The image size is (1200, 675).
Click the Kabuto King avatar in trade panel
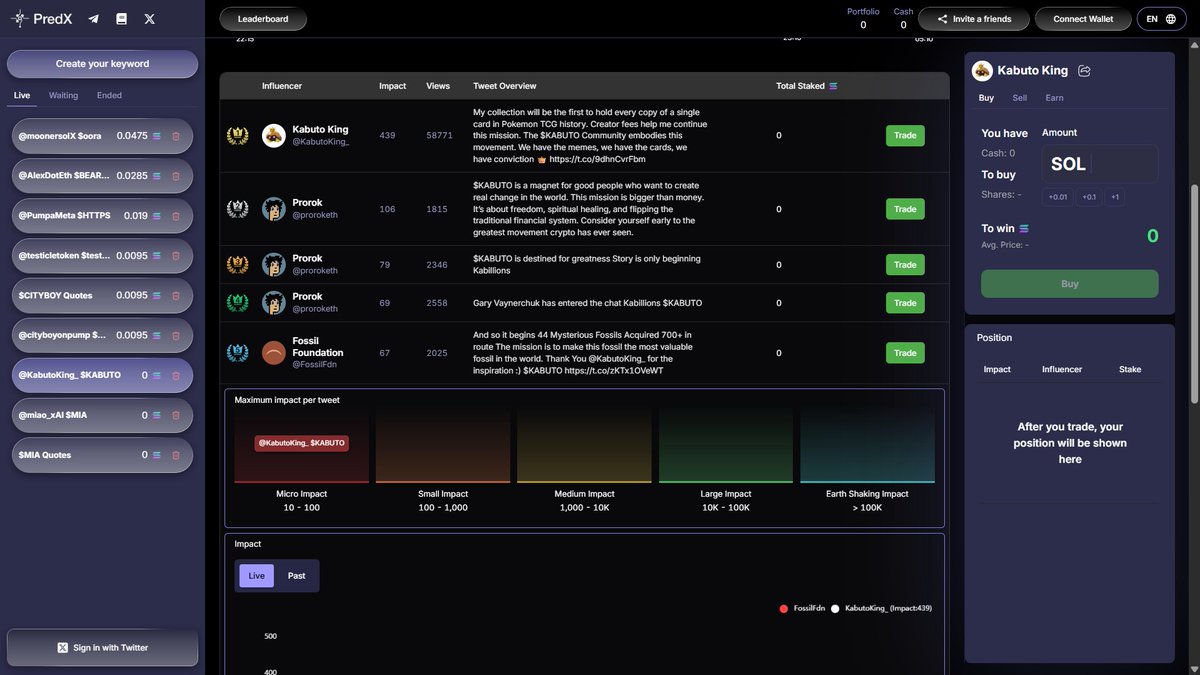982,71
